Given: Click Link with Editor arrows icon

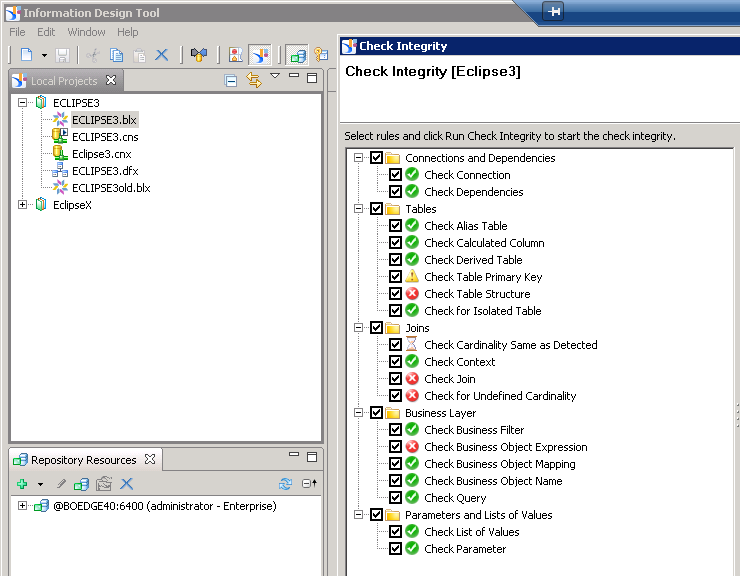Looking at the screenshot, I should click(254, 80).
